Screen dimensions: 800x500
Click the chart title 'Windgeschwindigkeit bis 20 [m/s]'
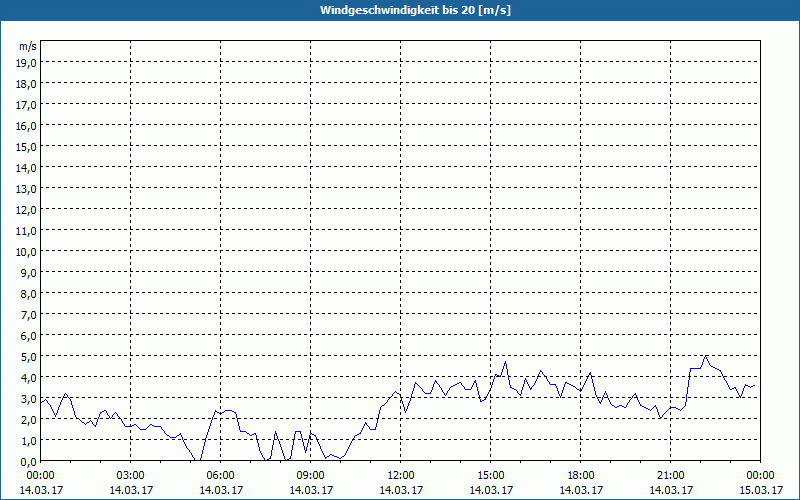click(x=415, y=10)
